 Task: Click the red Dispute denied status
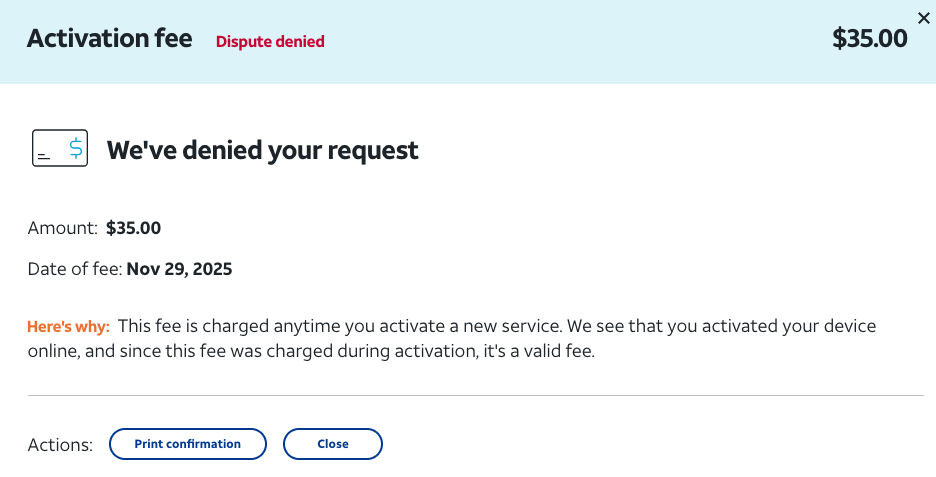point(270,41)
